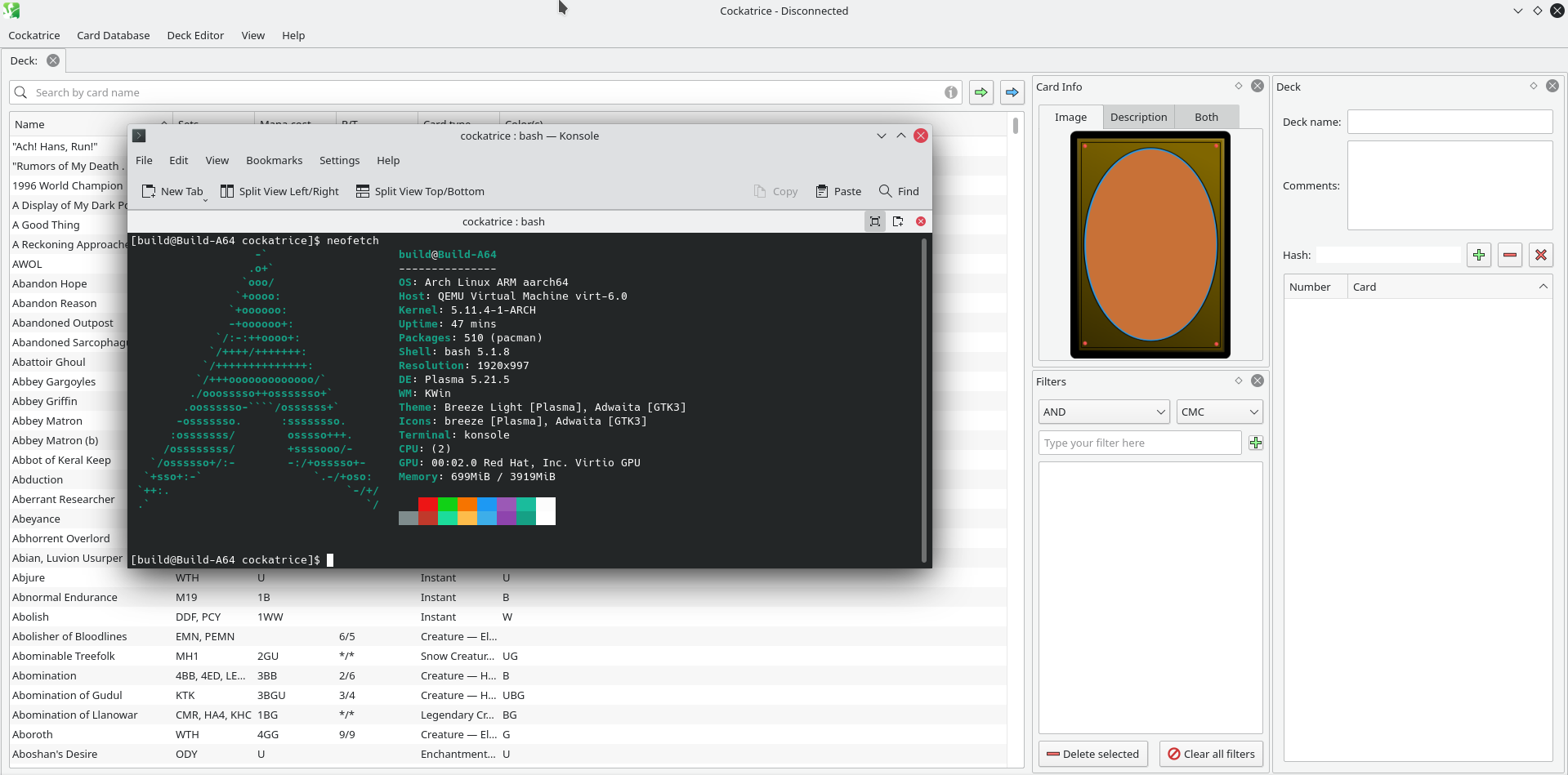Click the Number column header in Deck
Image resolution: width=1568 pixels, height=775 pixels.
coord(1316,287)
